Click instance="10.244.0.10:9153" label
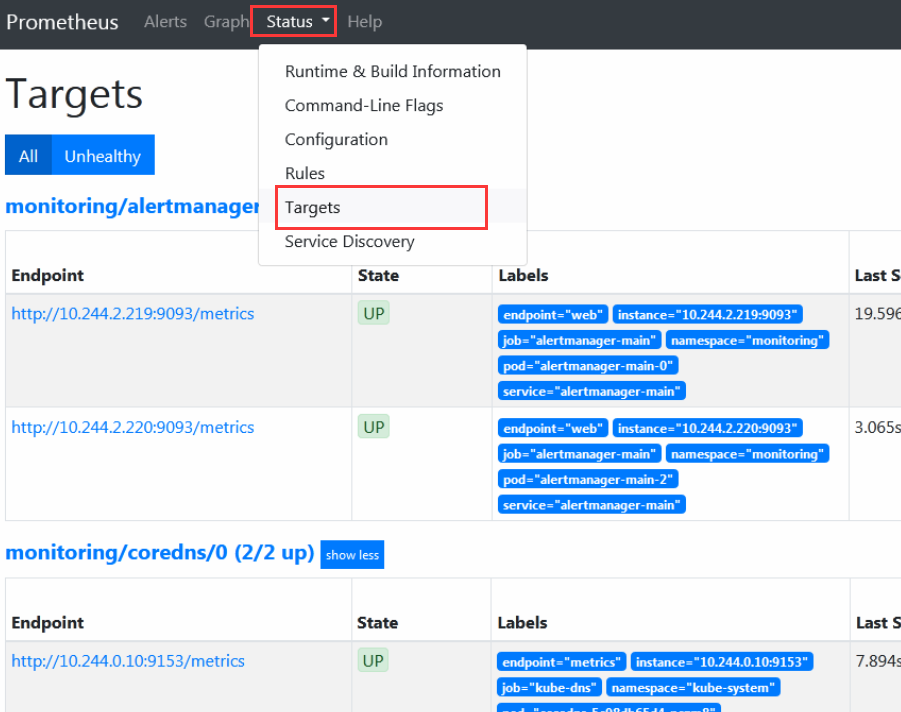Screen dimensions: 901x712 (722, 662)
